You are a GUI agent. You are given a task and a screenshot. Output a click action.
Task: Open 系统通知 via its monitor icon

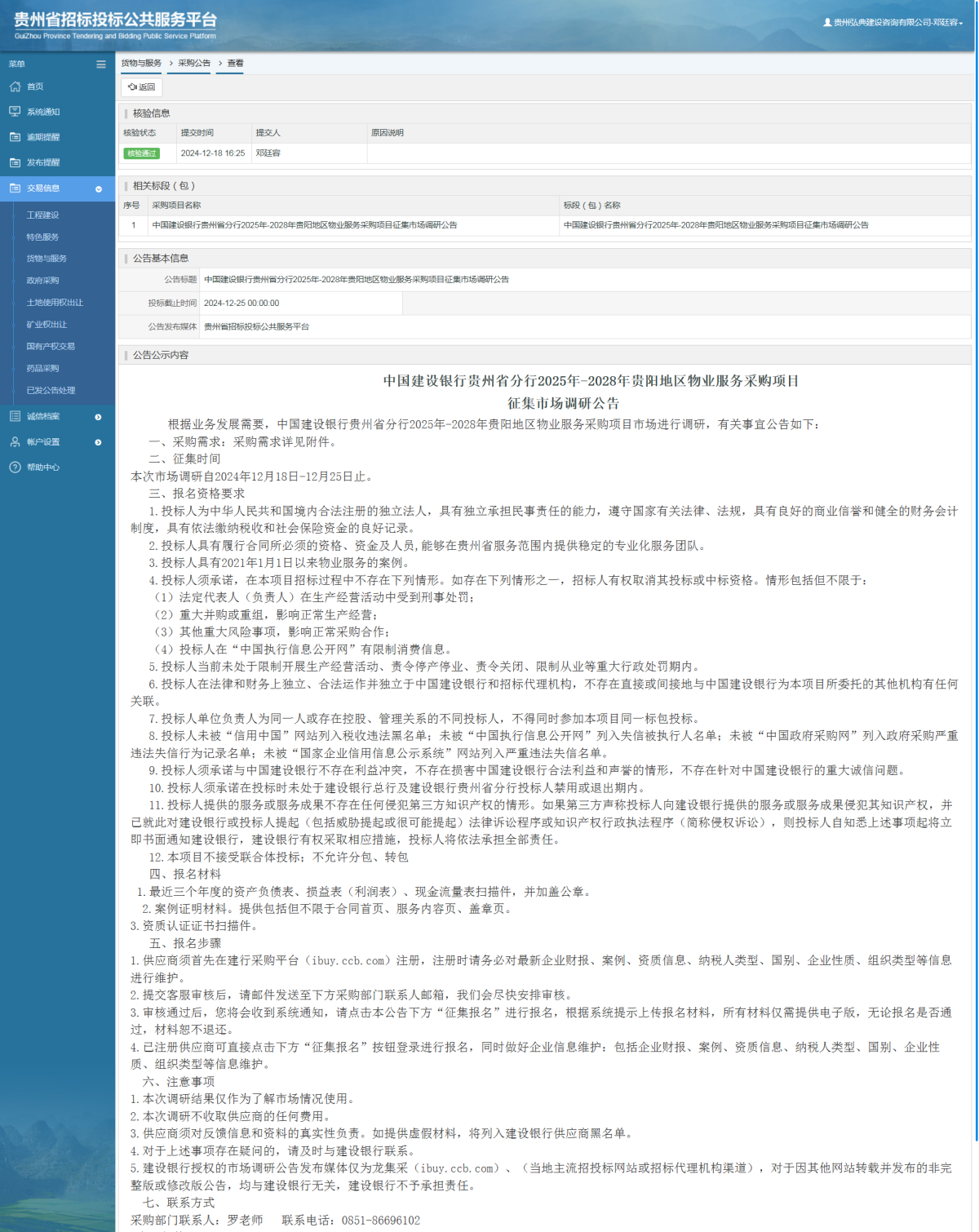coord(15,112)
